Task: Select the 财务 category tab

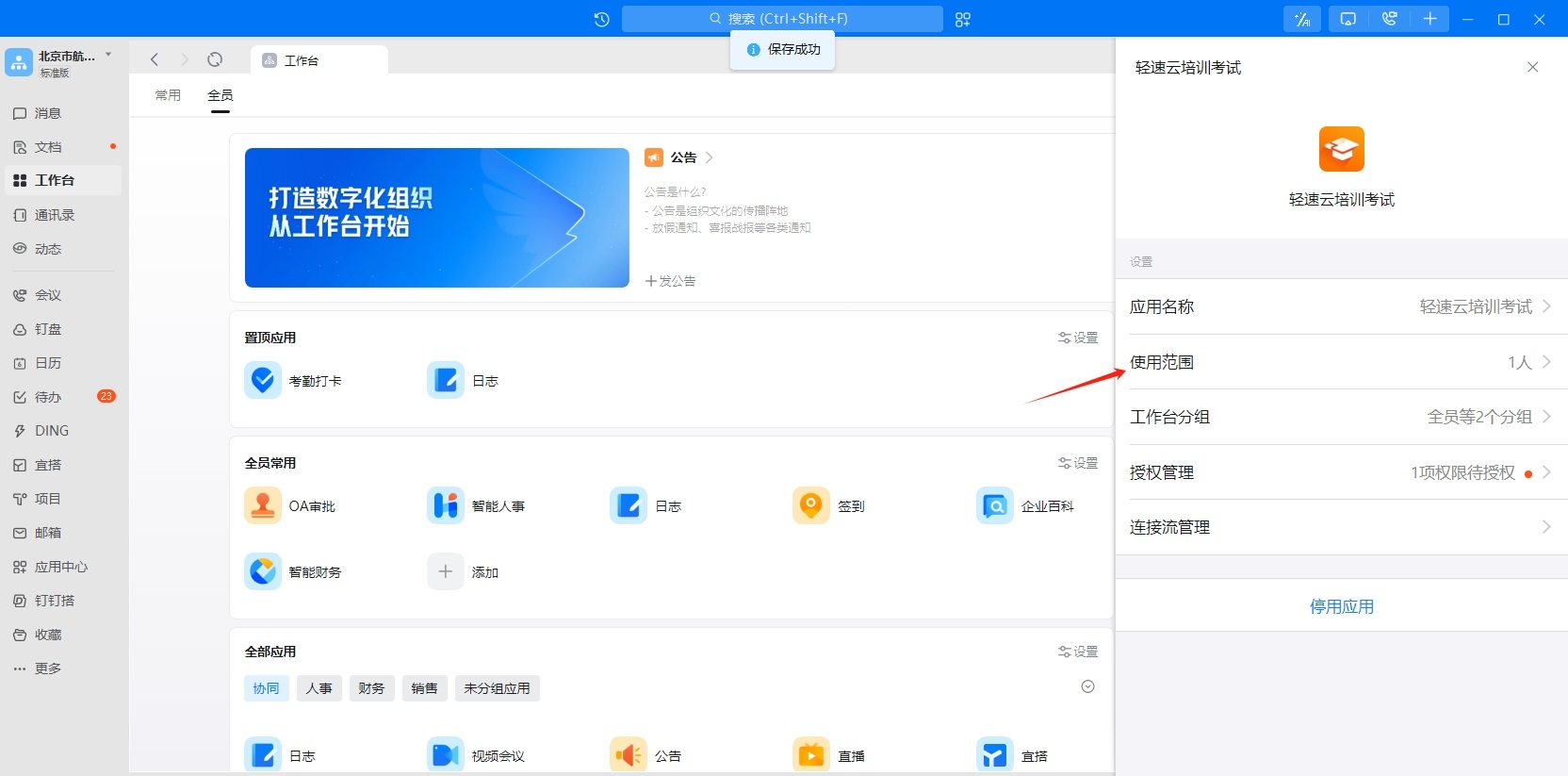Action: (x=371, y=688)
